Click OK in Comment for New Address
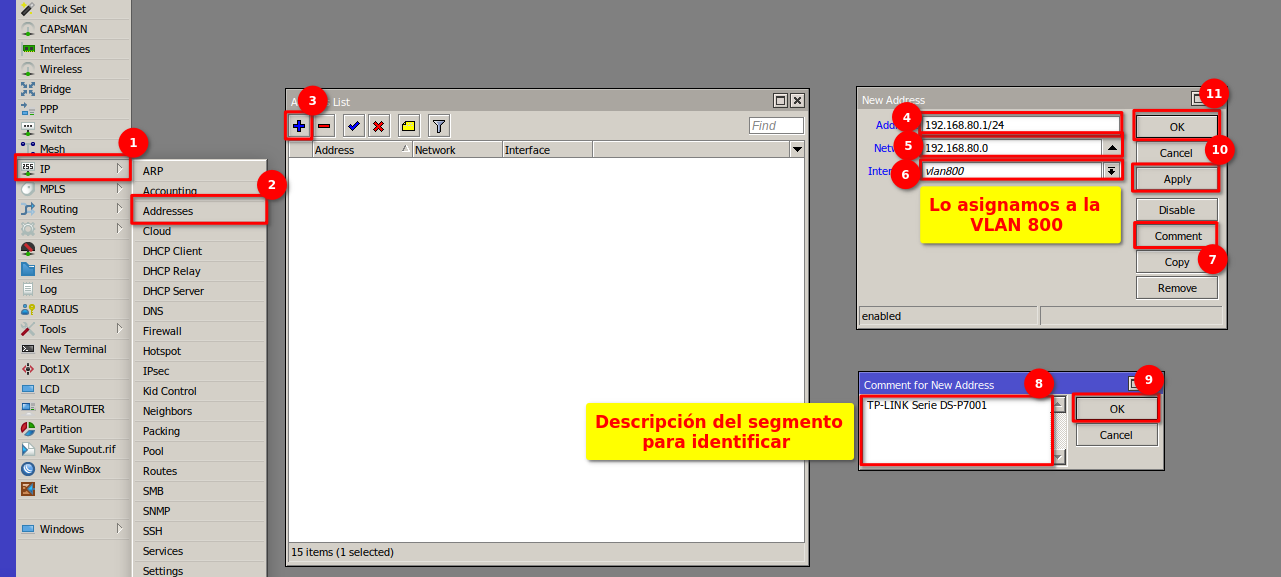 point(1116,409)
